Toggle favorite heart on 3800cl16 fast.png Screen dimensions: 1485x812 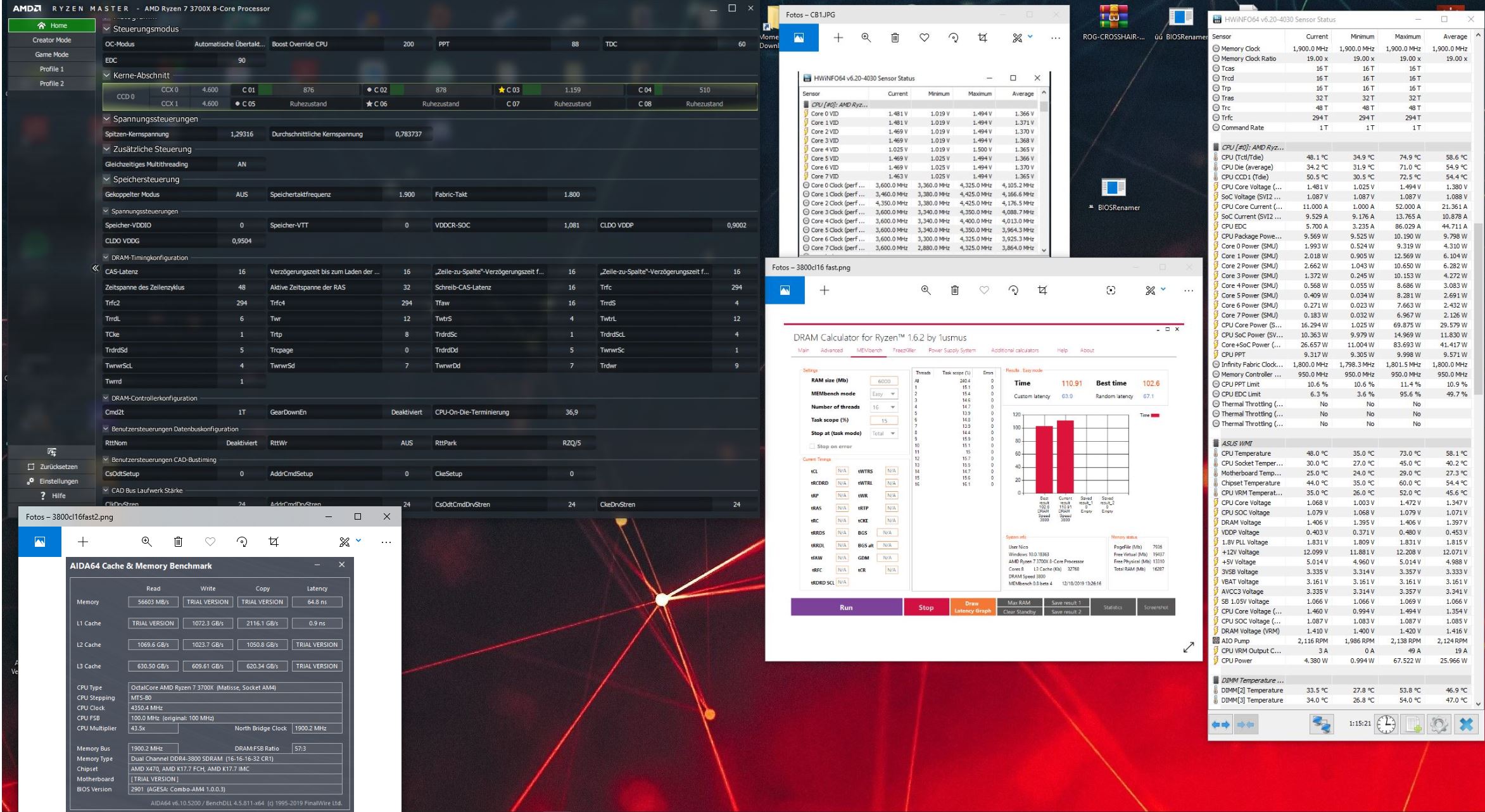[984, 290]
